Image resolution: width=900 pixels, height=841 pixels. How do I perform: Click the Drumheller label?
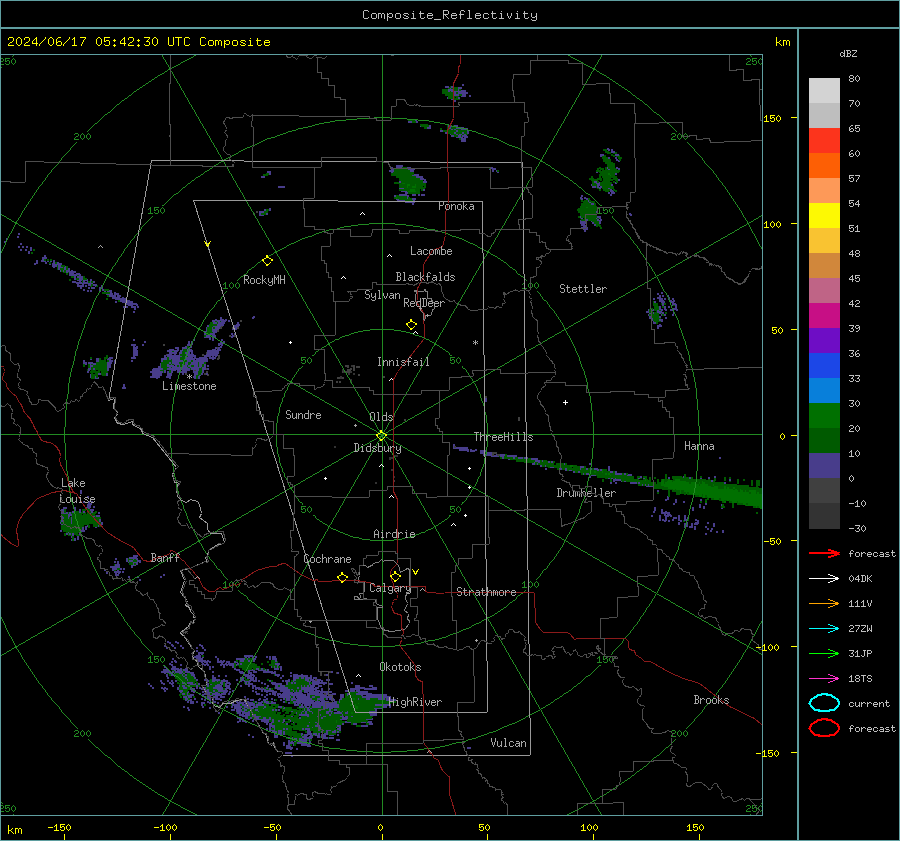pyautogui.click(x=586, y=493)
